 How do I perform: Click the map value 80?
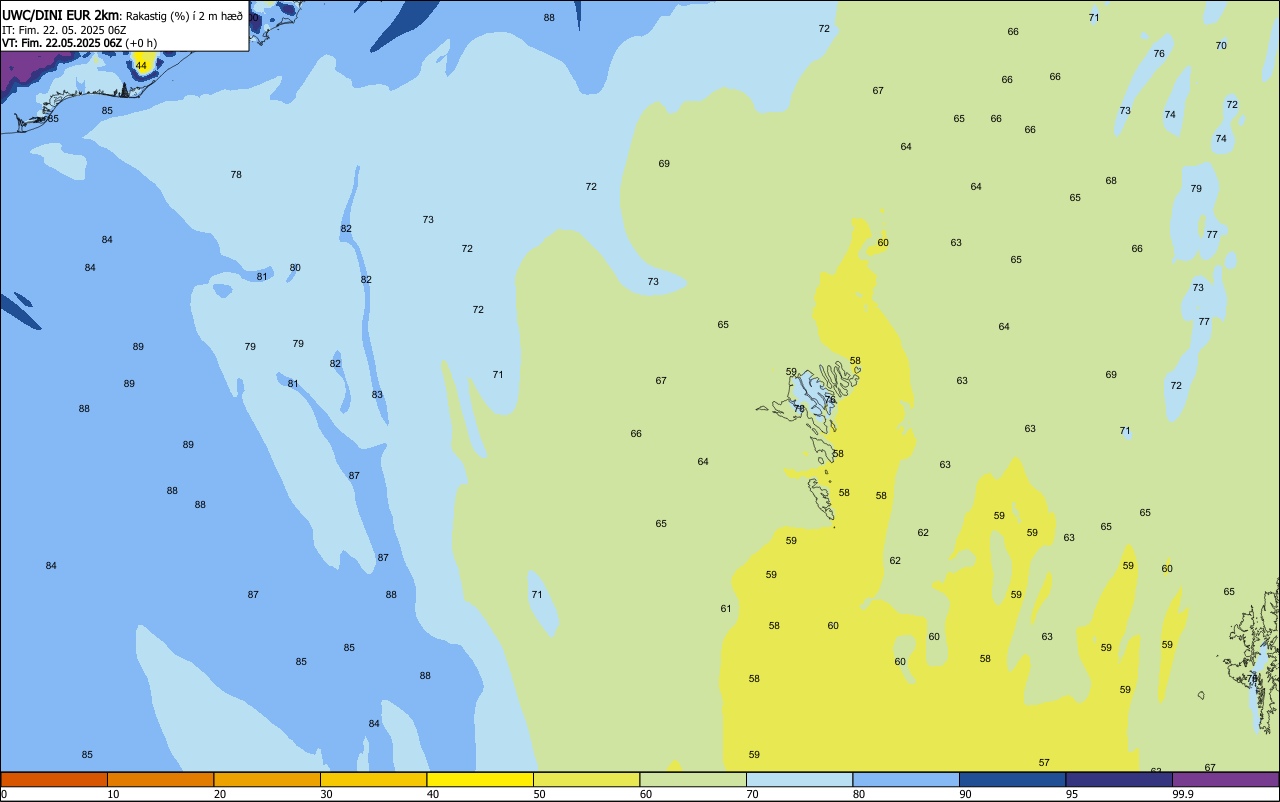point(295,267)
